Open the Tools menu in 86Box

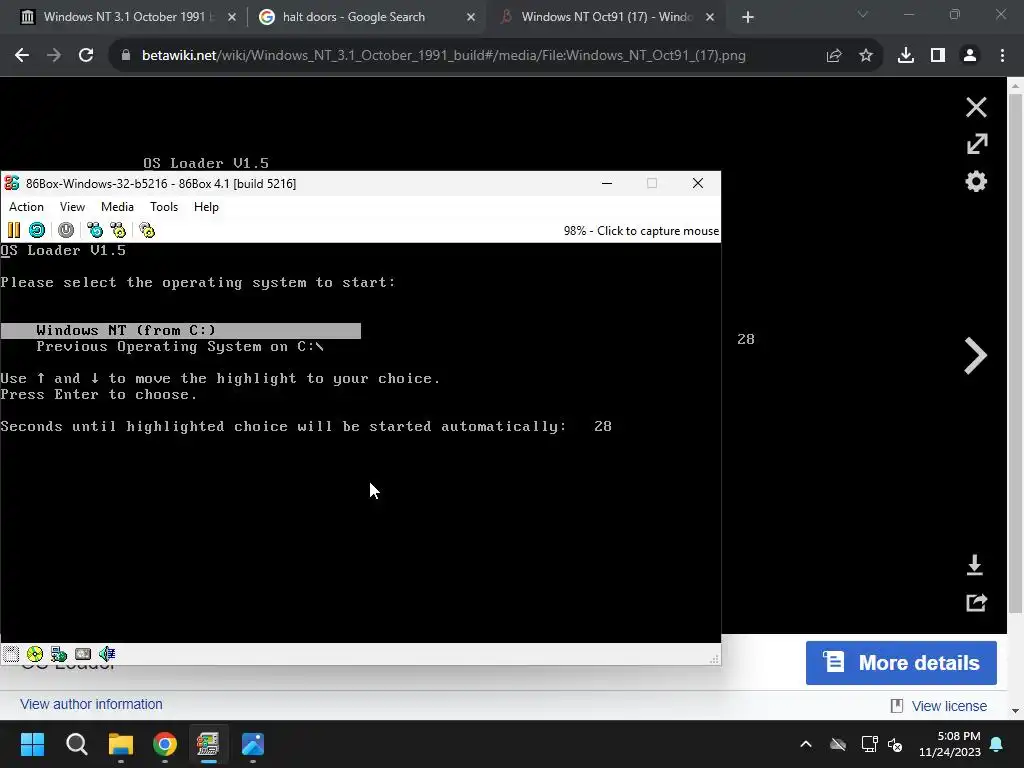coord(164,207)
